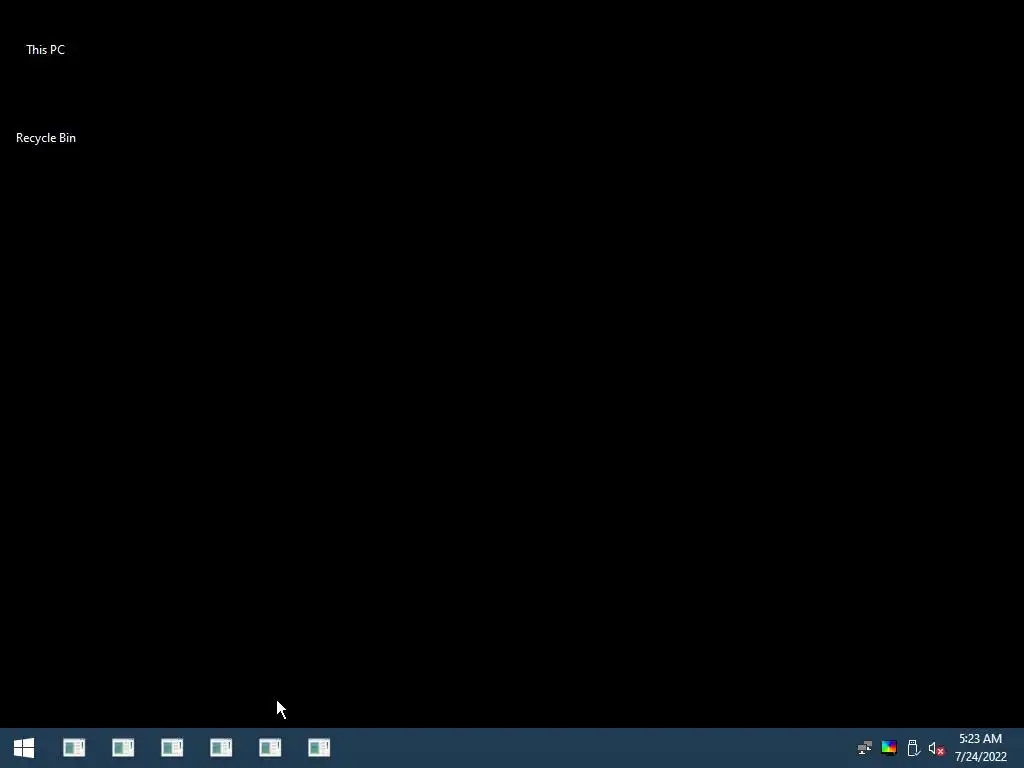
Task: Activate the rightmost pinned taskbar window icon
Action: tap(319, 748)
